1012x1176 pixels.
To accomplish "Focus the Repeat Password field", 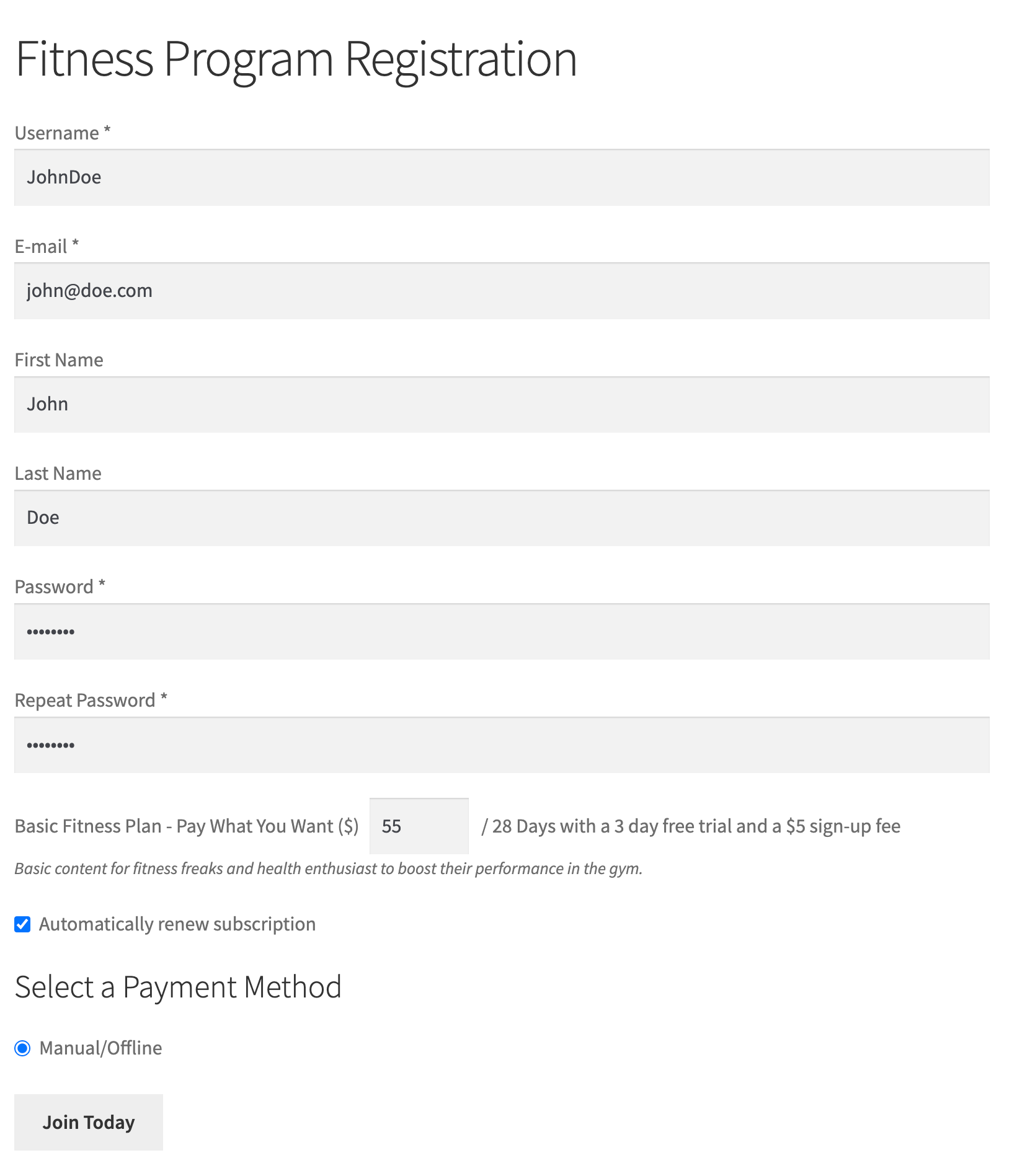I will tap(501, 745).
